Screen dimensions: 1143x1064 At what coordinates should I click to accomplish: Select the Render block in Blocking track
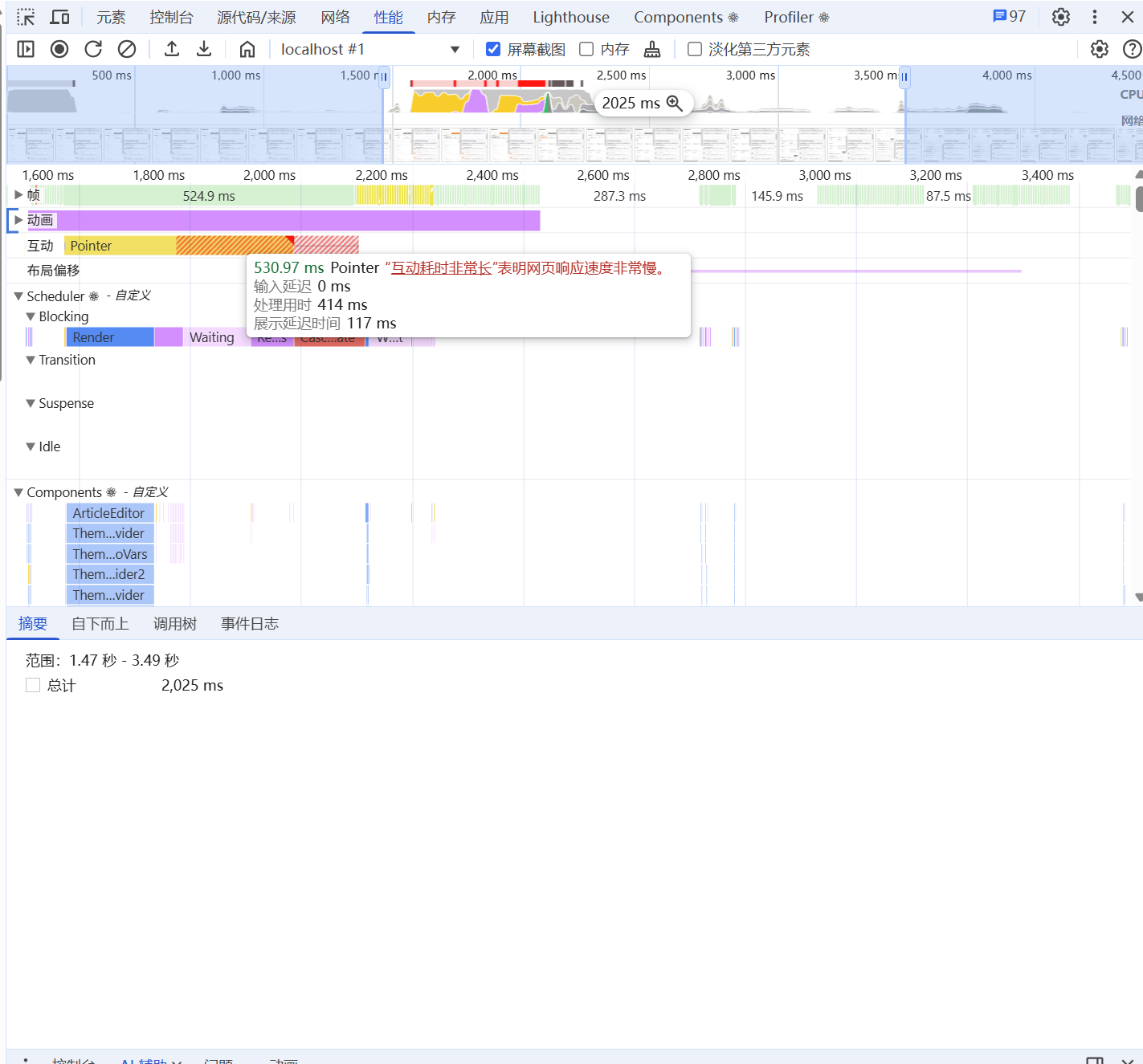click(111, 337)
